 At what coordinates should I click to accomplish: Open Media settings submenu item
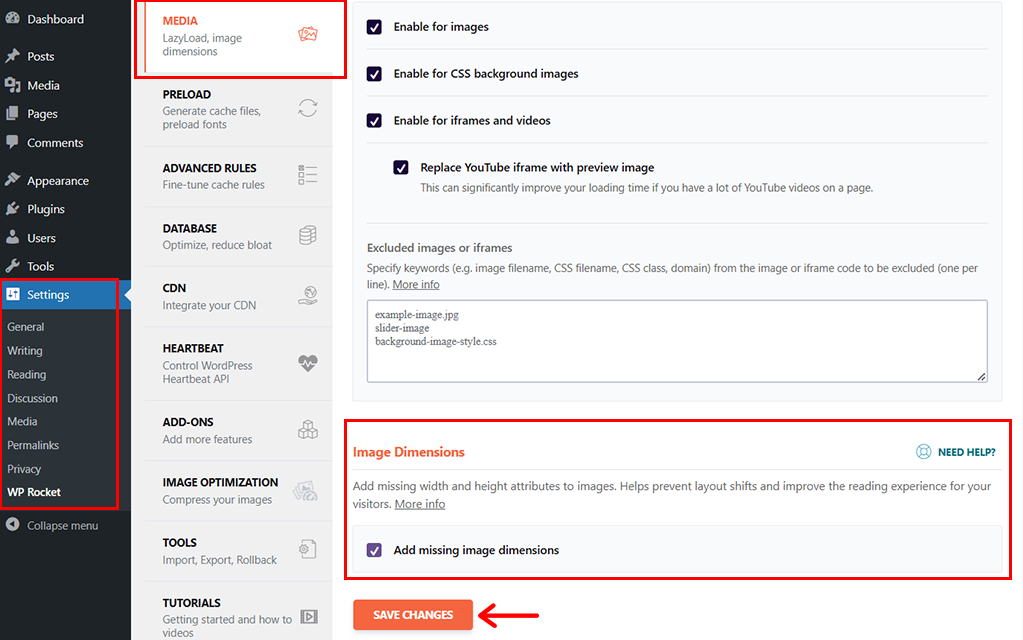tap(22, 421)
